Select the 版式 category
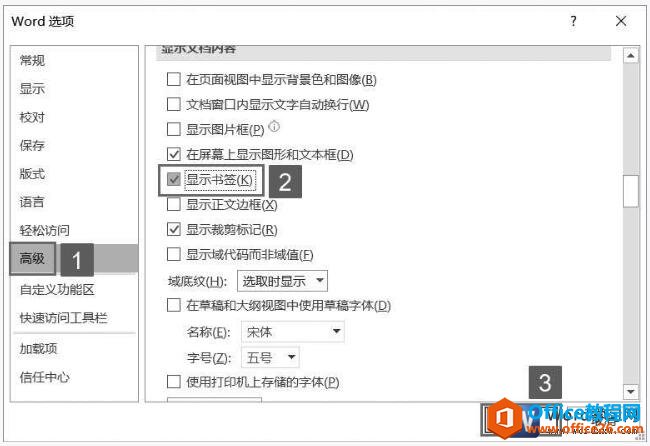This screenshot has height=446, width=650. [74, 174]
